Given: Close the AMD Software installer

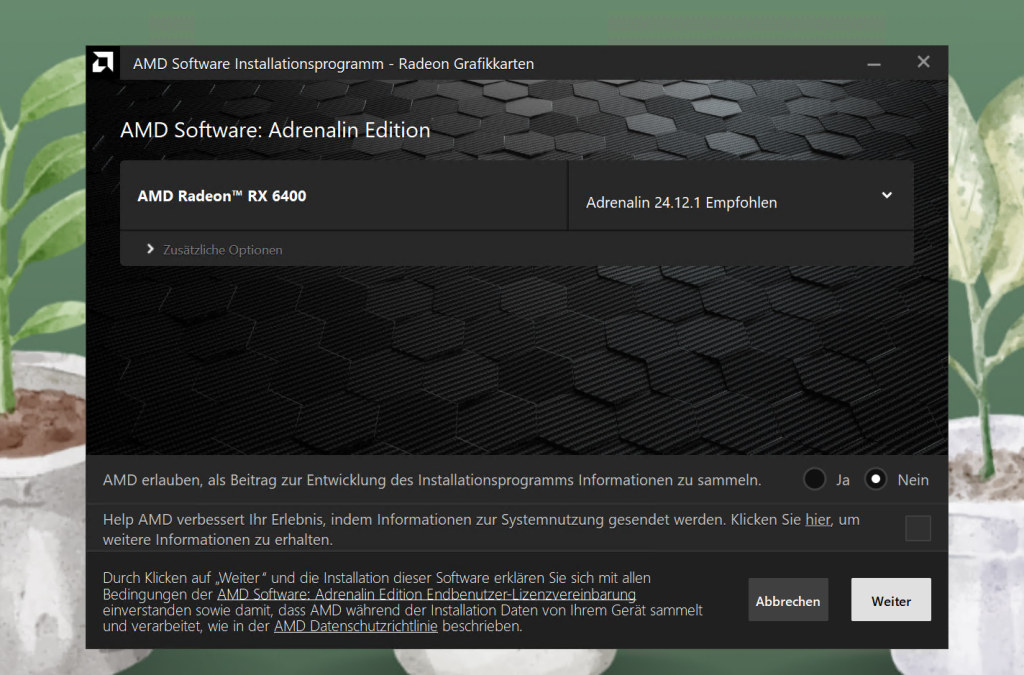Looking at the screenshot, I should tap(923, 62).
